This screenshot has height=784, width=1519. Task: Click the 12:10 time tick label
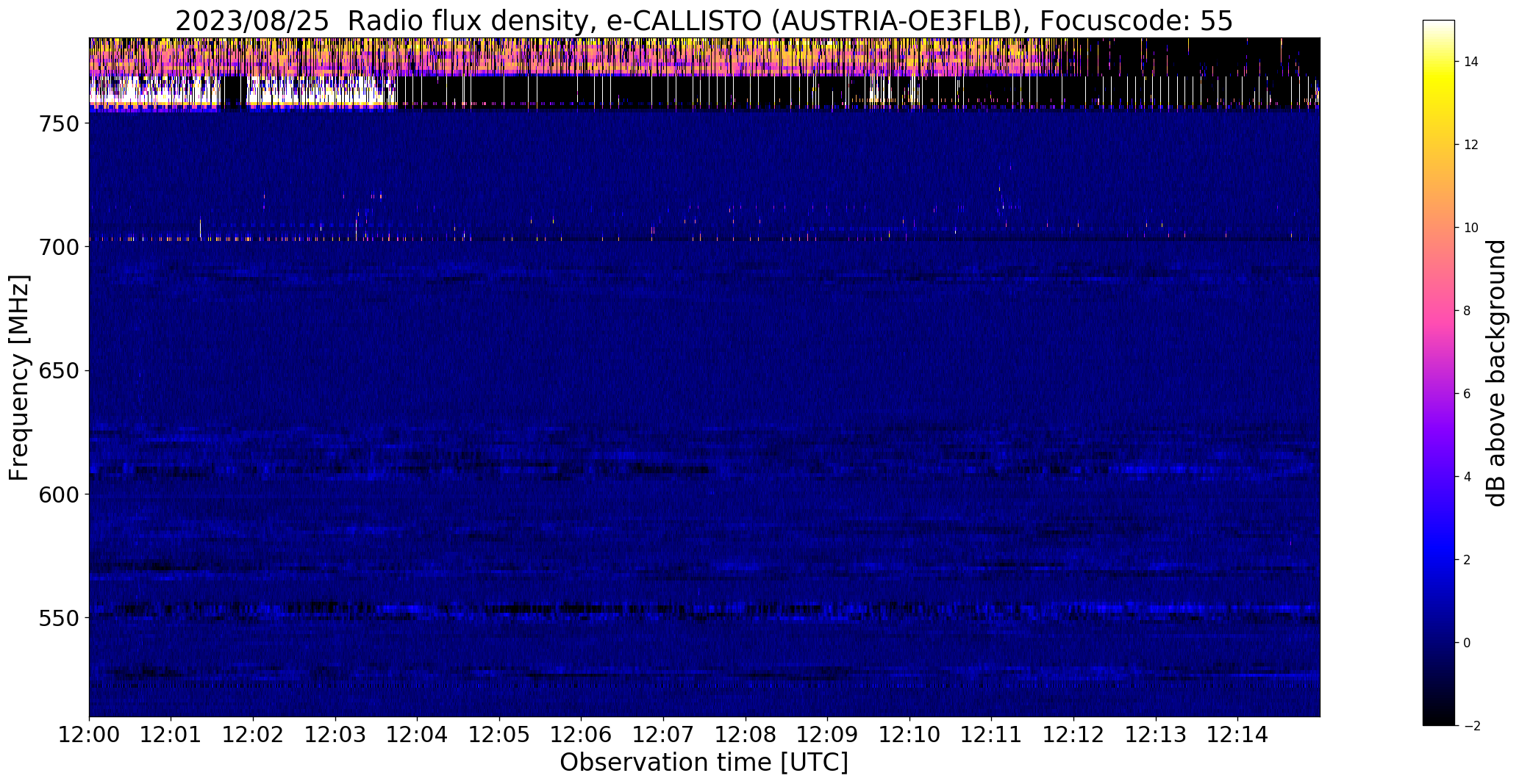pyautogui.click(x=910, y=734)
